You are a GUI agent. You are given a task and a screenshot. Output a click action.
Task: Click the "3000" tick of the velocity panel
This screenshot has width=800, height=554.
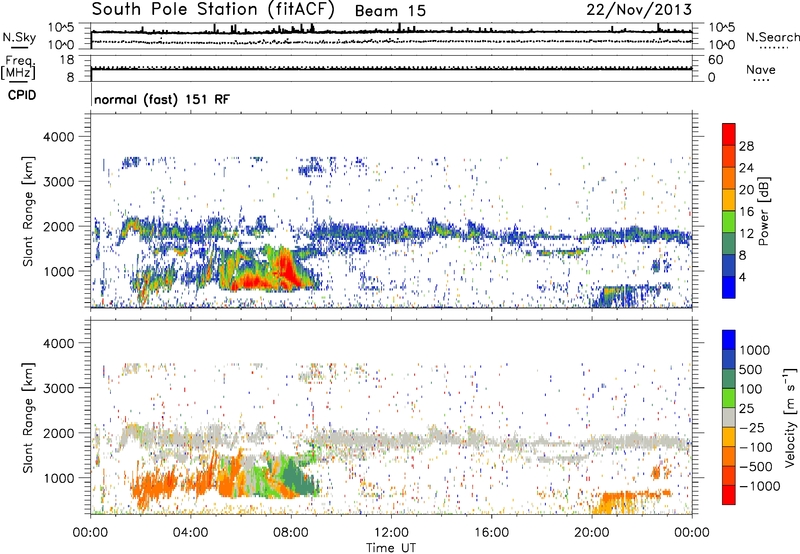click(58, 389)
